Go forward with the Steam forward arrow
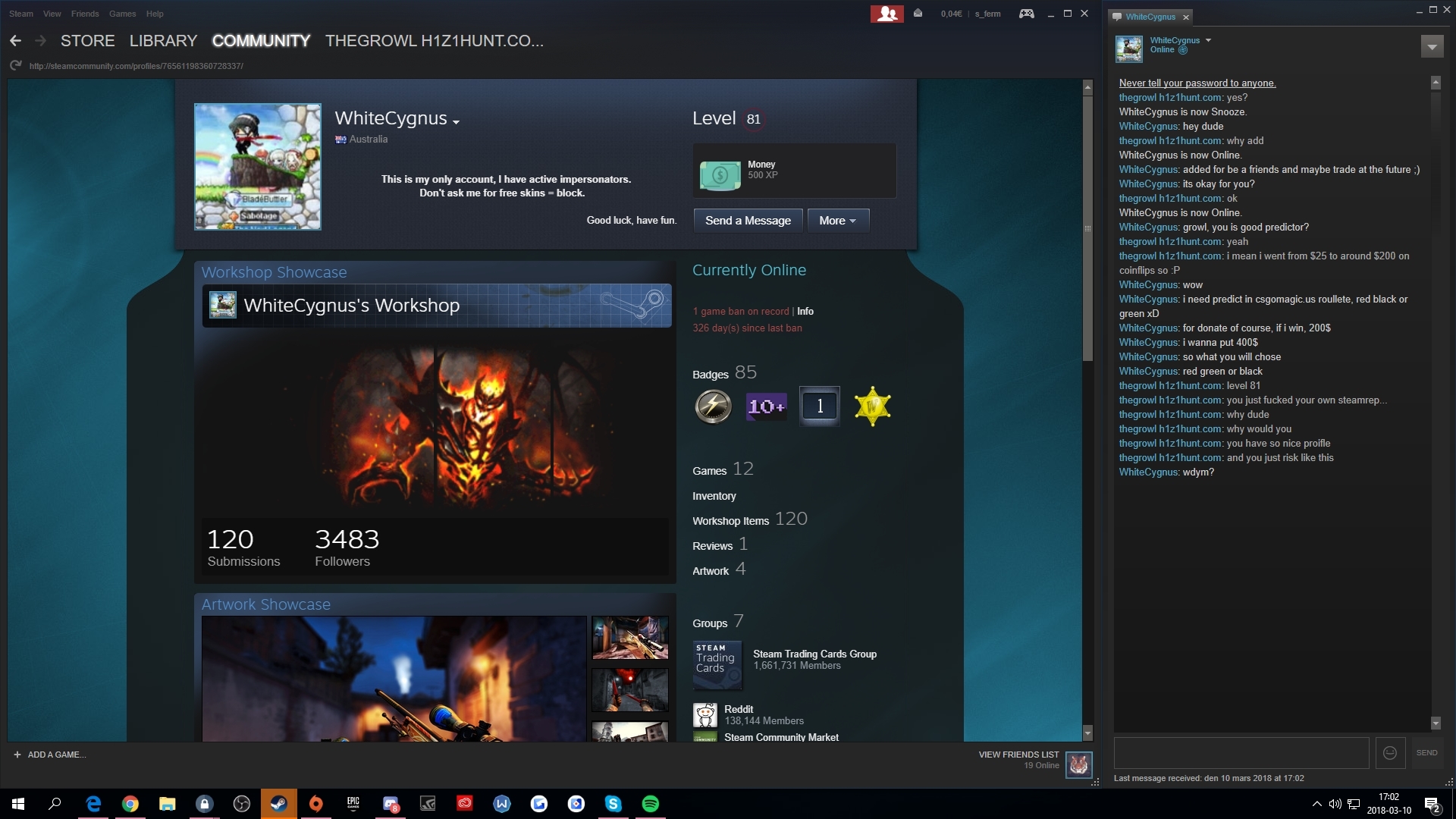Image resolution: width=1456 pixels, height=819 pixels. [41, 41]
